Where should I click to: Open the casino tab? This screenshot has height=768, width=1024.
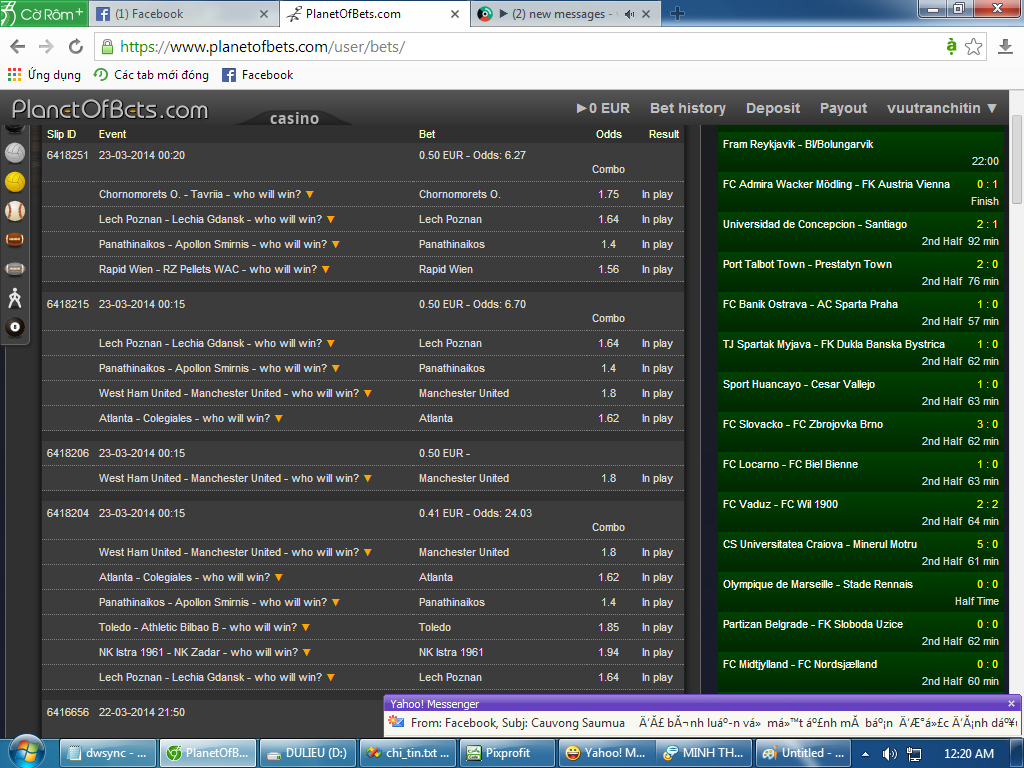tap(295, 118)
